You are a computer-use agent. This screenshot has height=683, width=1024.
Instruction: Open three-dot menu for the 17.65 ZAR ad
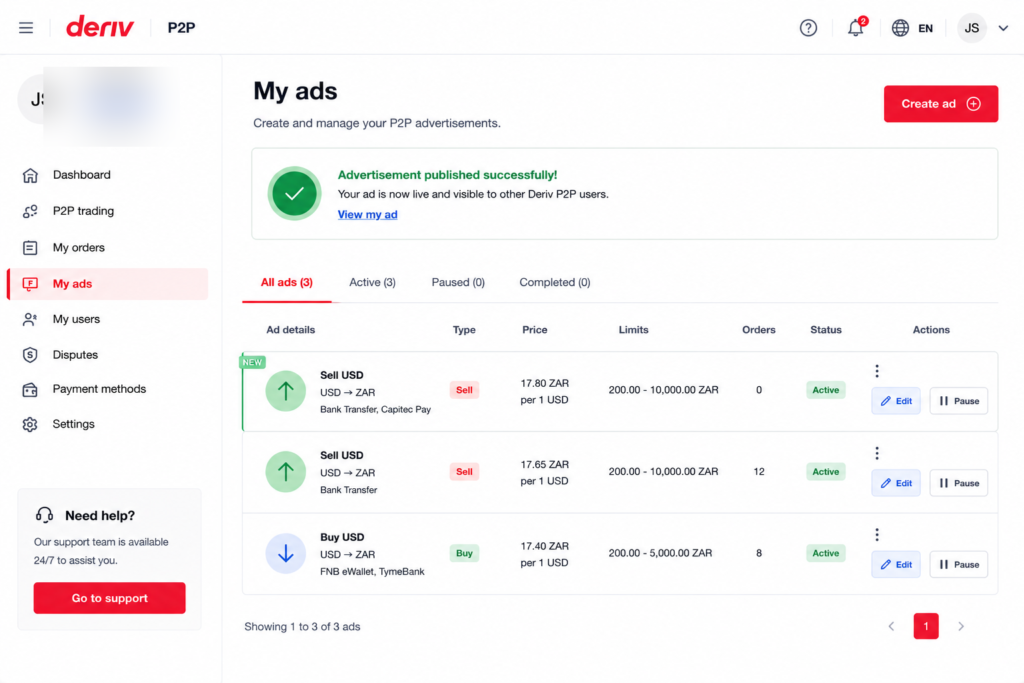876,453
